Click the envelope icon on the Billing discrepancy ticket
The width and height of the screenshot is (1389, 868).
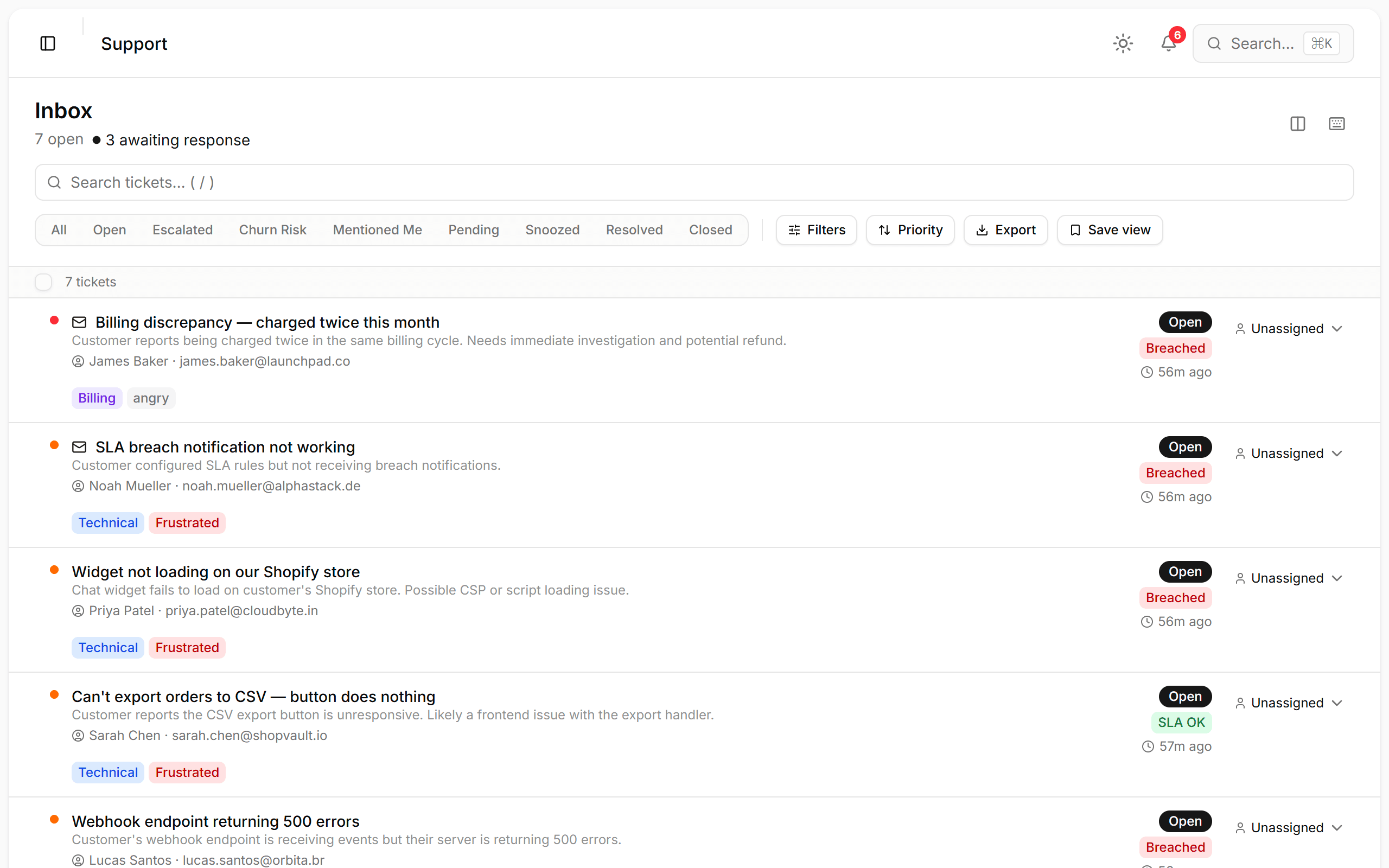[79, 322]
